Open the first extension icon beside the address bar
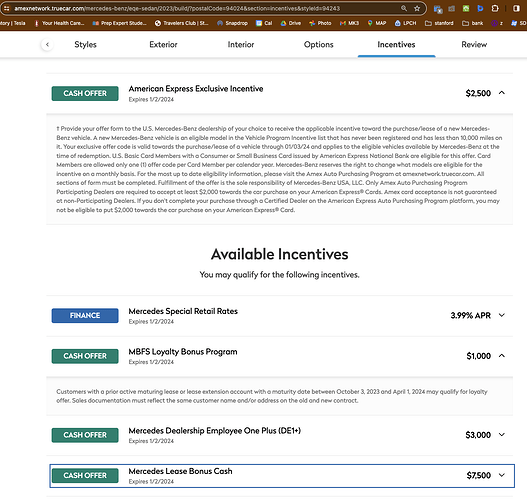This screenshot has width=527, height=500. [x=438, y=9]
